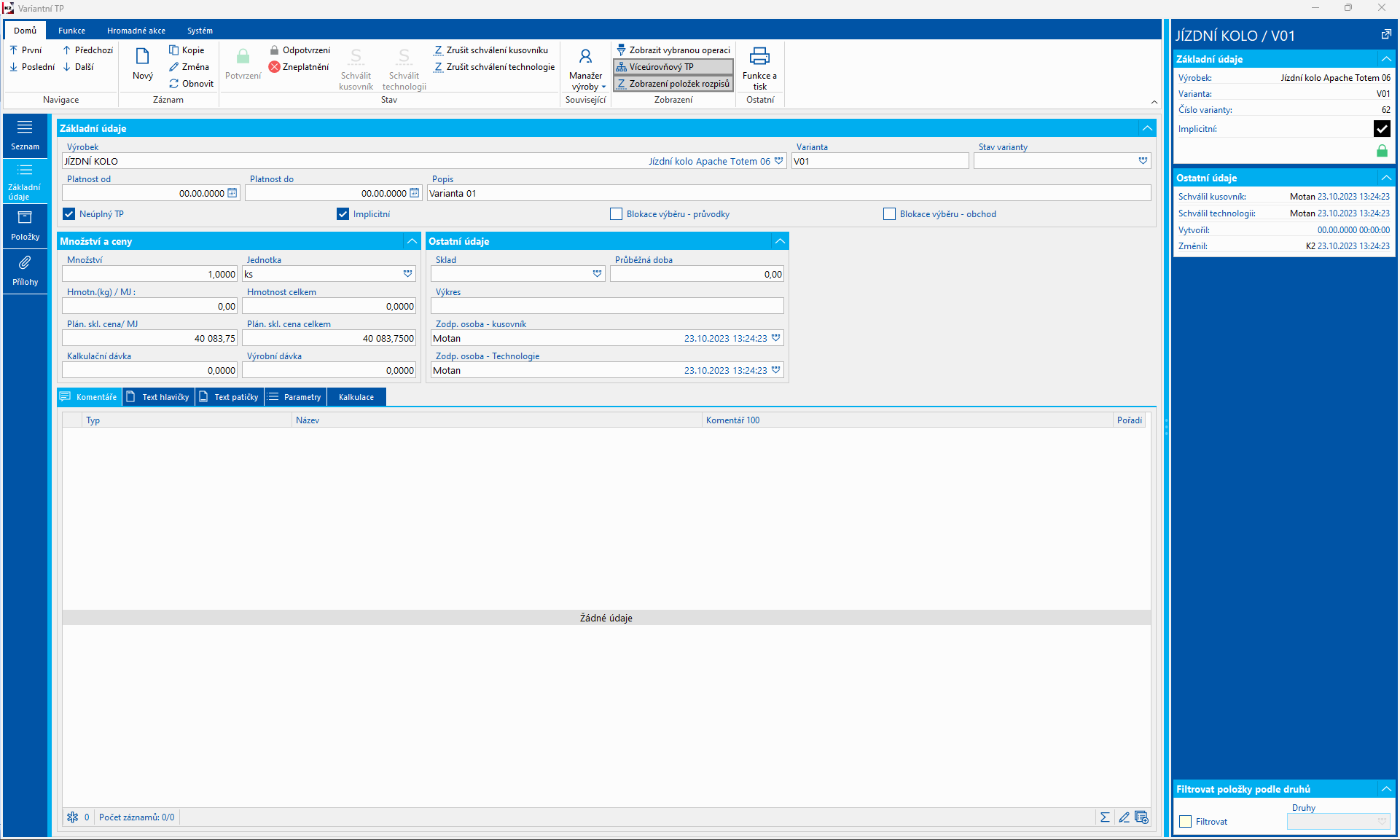
Task: Click the Popis input field
Action: tap(787, 193)
